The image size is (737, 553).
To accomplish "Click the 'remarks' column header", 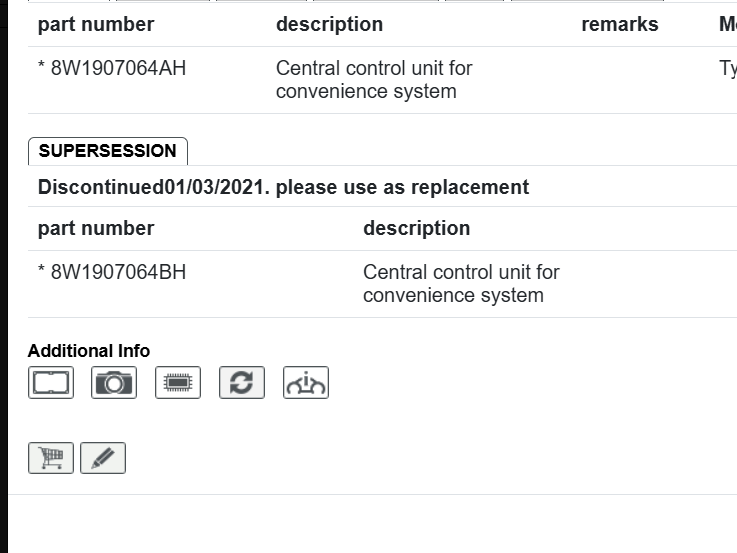I will (x=620, y=24).
